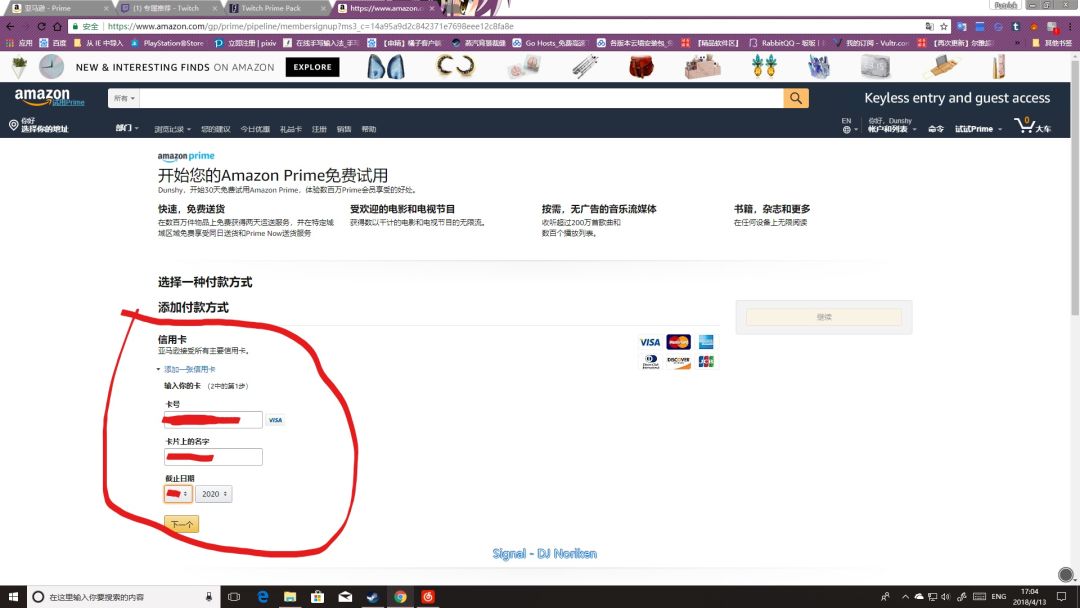The image size is (1080, 608).
Task: Click the MasterCard logo
Action: pos(678,342)
